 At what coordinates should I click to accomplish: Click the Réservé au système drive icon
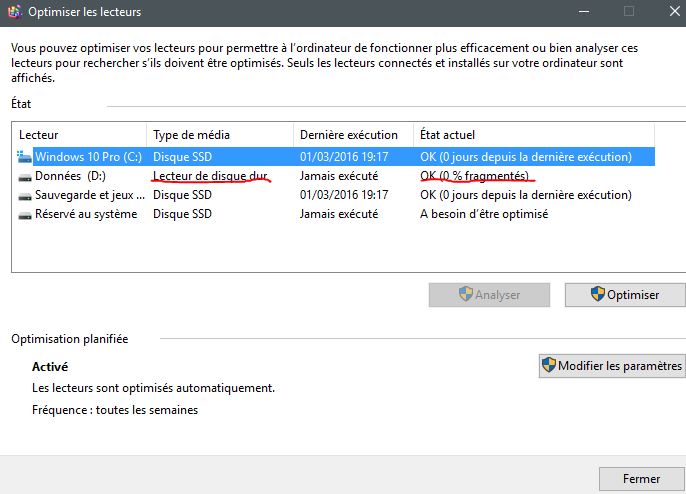pyautogui.click(x=25, y=214)
